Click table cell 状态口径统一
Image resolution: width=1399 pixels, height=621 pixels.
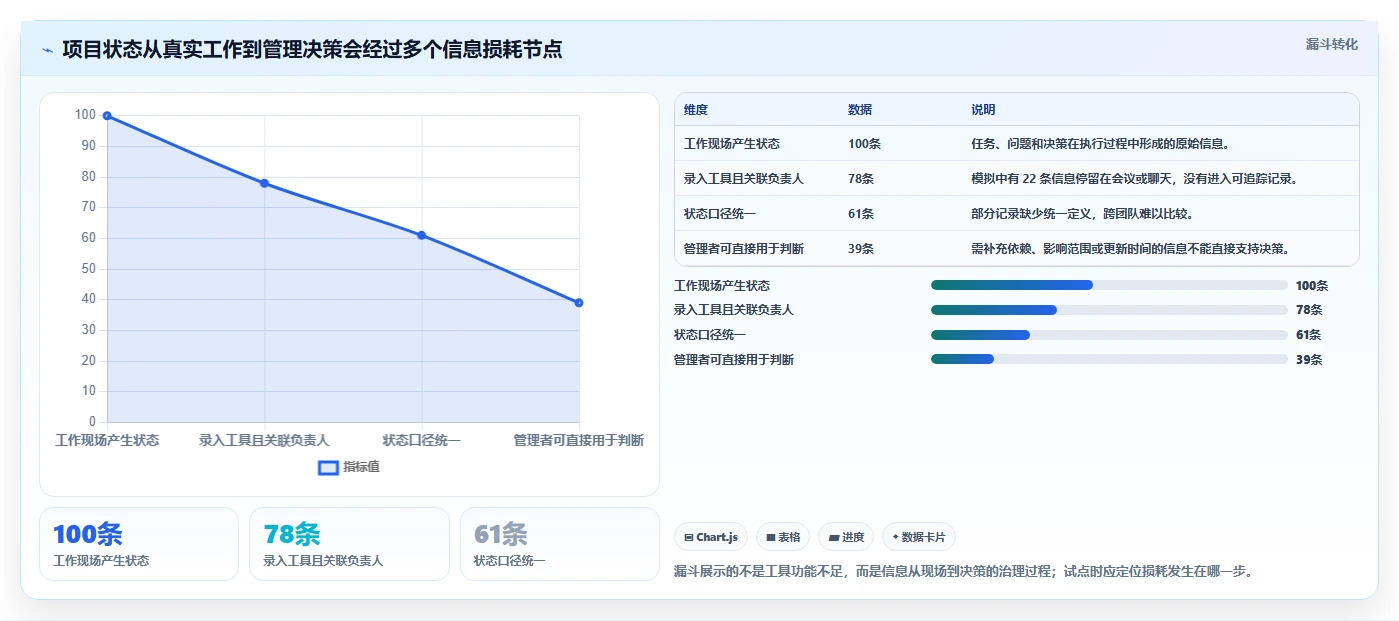720,214
